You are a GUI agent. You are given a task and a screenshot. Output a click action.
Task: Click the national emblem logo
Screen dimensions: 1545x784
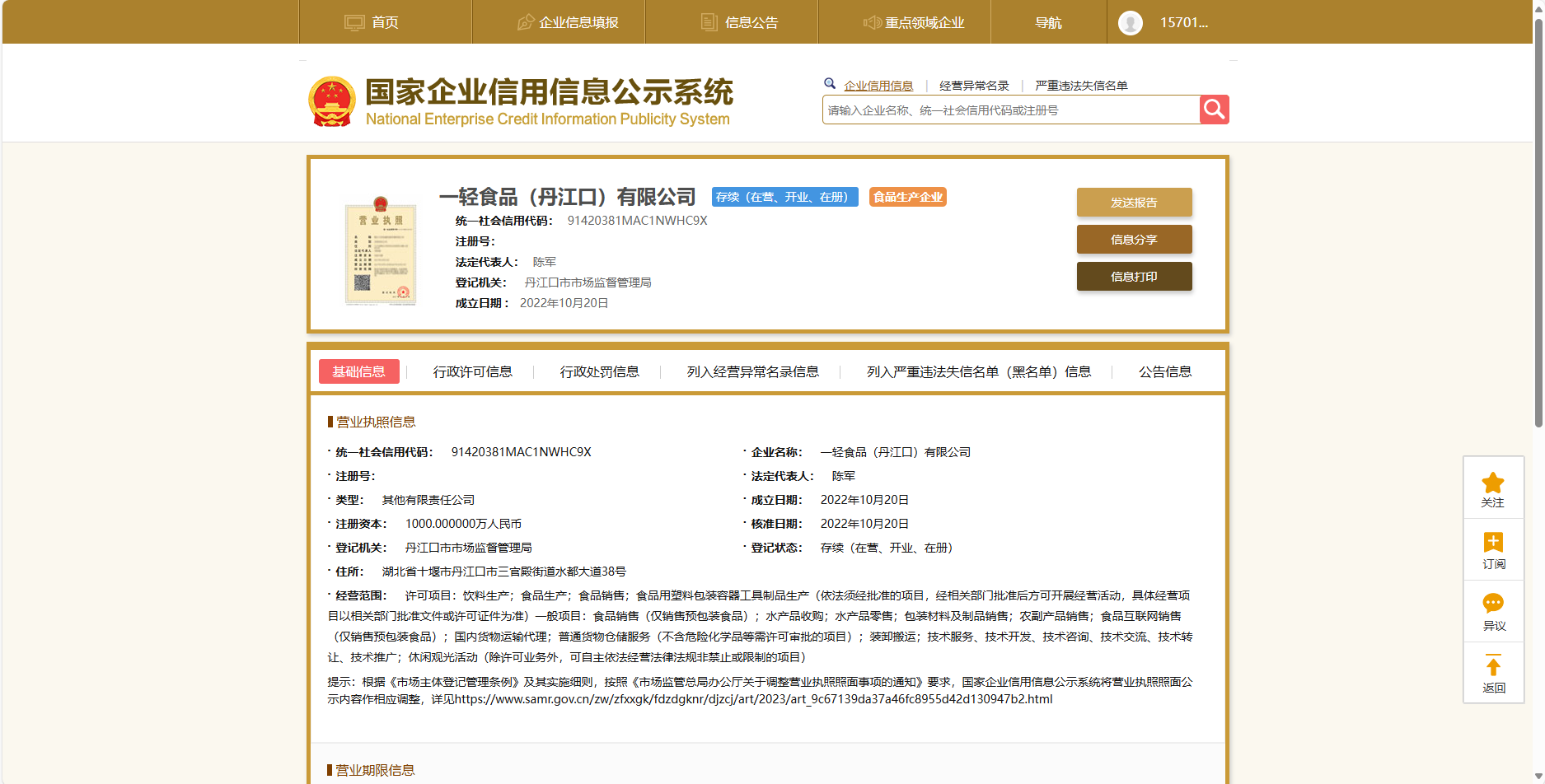(x=331, y=101)
